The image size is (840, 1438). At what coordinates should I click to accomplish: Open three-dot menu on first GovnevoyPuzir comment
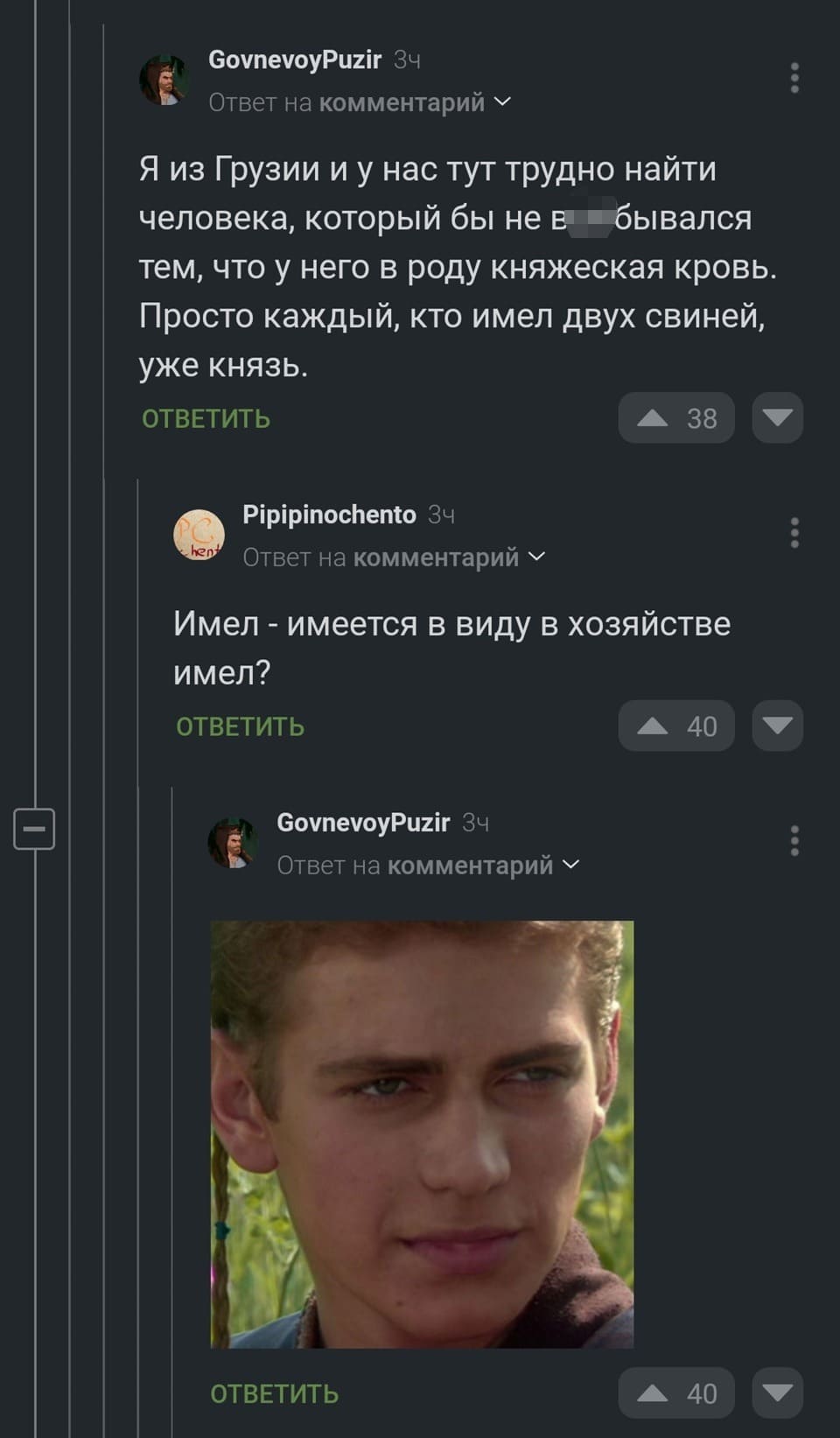(x=794, y=78)
